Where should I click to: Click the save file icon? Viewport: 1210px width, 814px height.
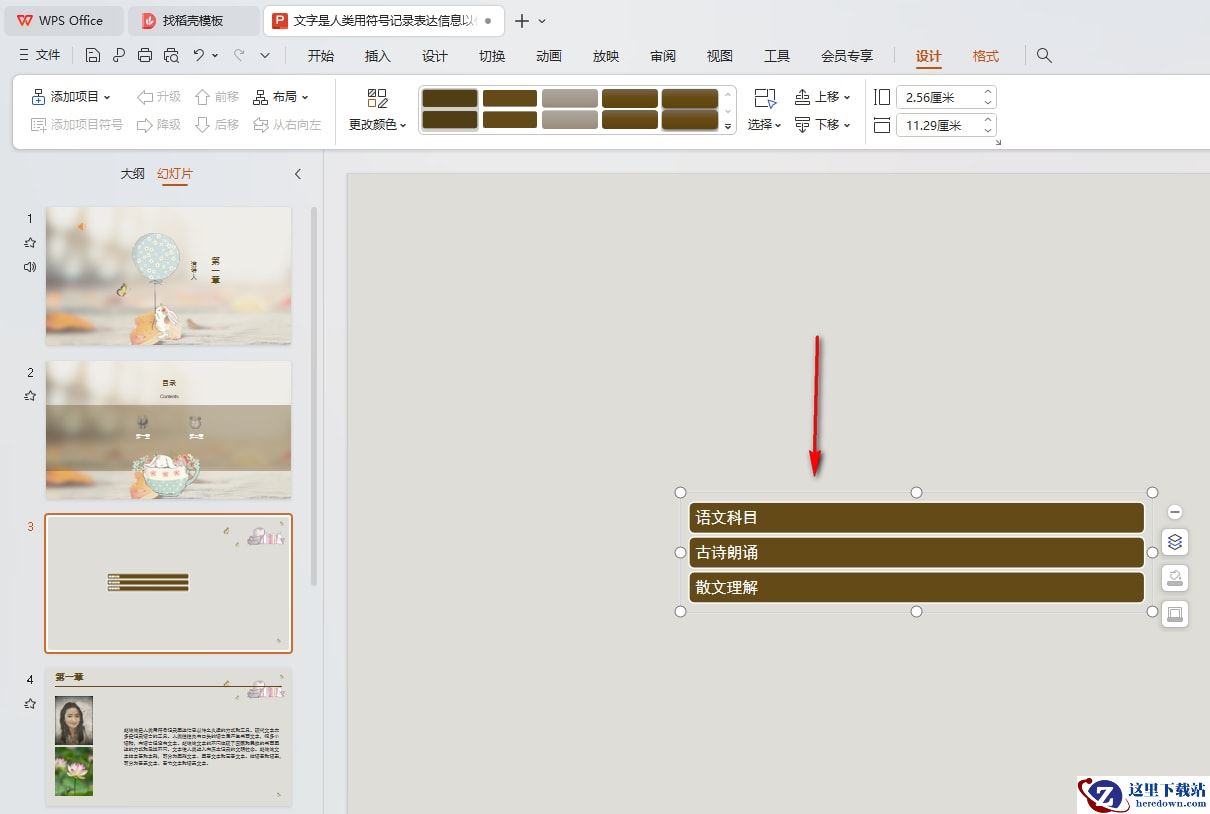[x=93, y=55]
